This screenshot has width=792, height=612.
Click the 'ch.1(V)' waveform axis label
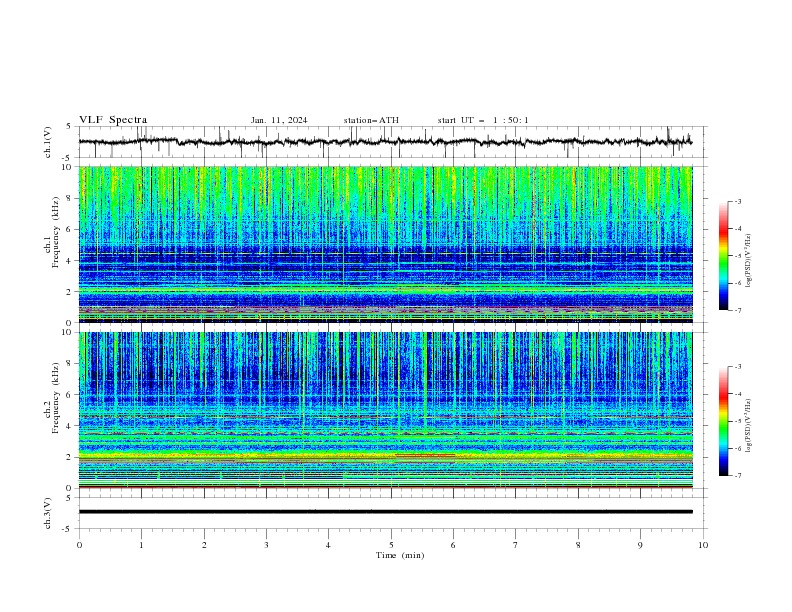[48, 142]
